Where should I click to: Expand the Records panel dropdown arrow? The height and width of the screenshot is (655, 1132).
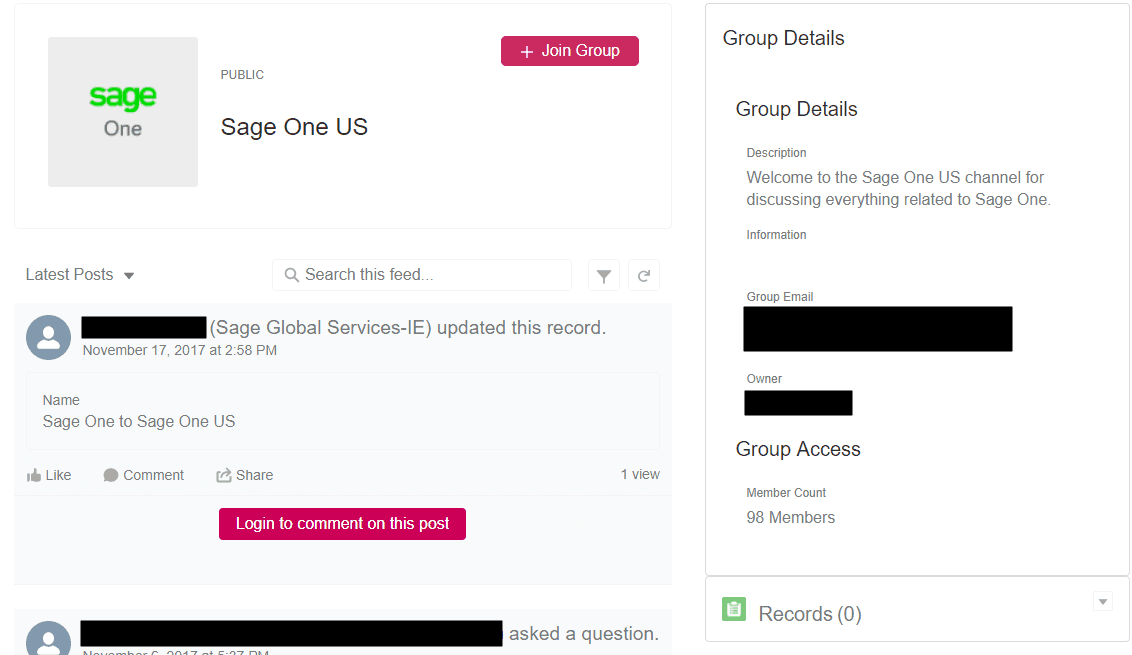pyautogui.click(x=1103, y=601)
